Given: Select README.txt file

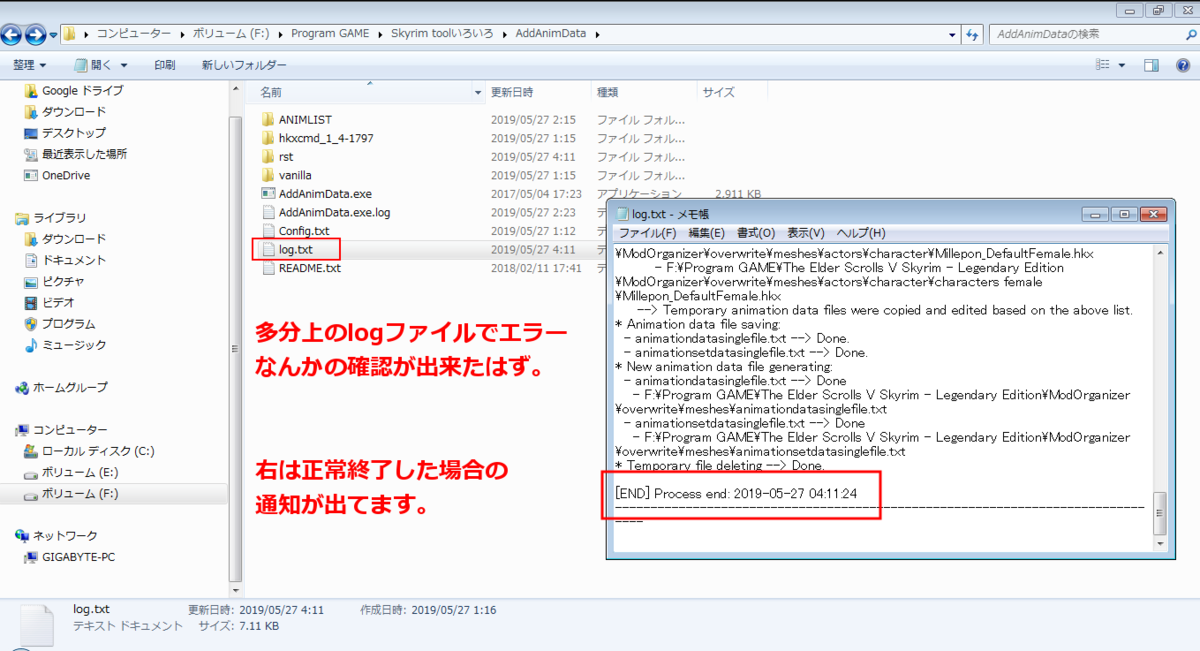Looking at the screenshot, I should coord(300,268).
